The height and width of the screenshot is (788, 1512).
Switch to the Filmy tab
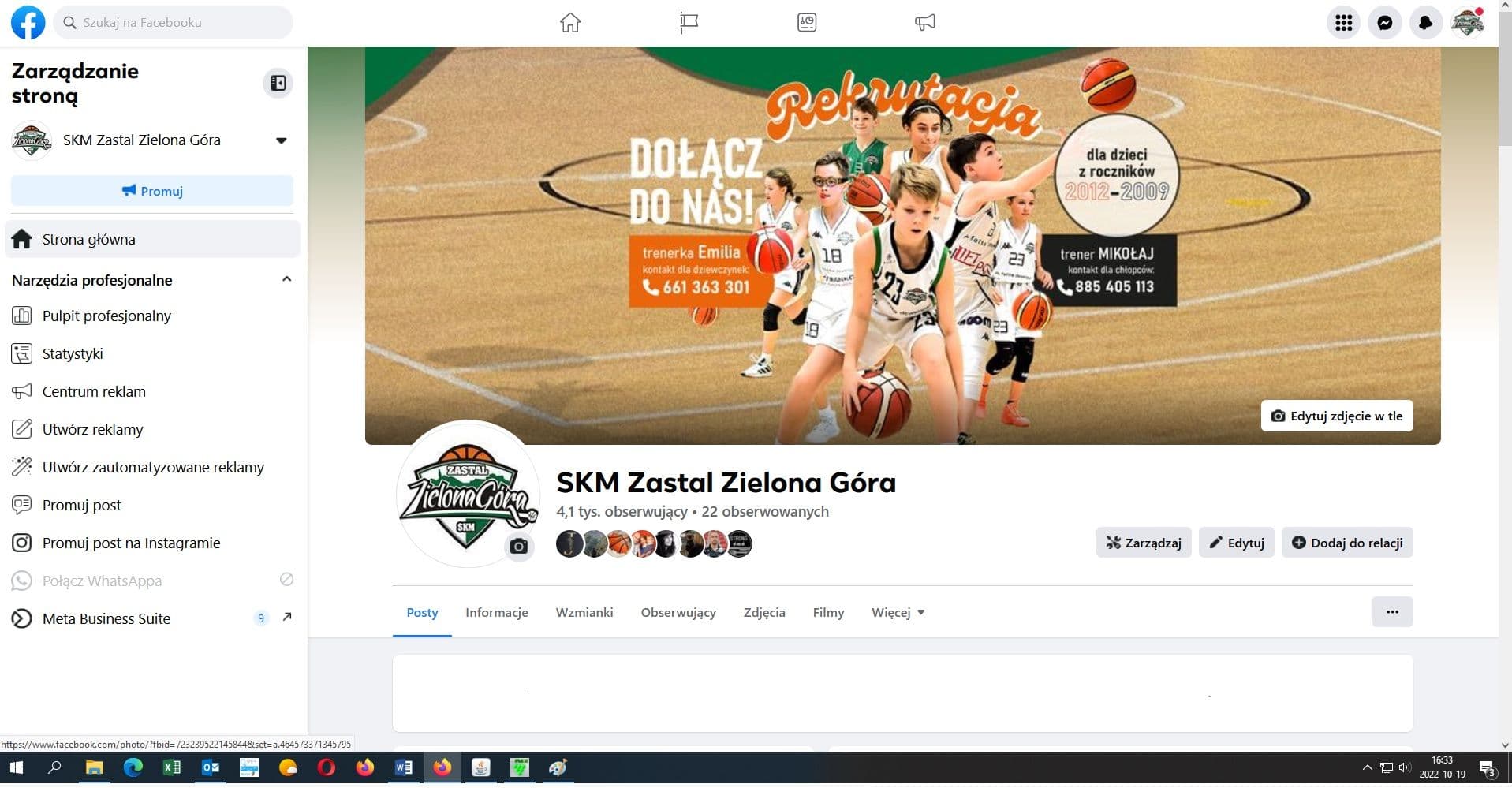point(828,613)
